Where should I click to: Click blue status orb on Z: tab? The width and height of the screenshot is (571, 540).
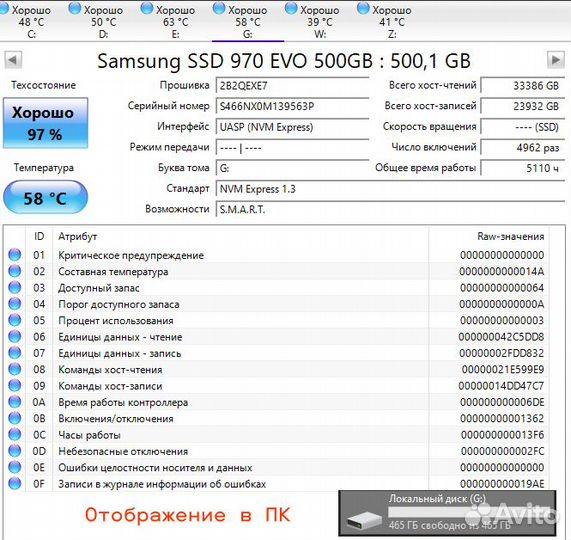[363, 9]
